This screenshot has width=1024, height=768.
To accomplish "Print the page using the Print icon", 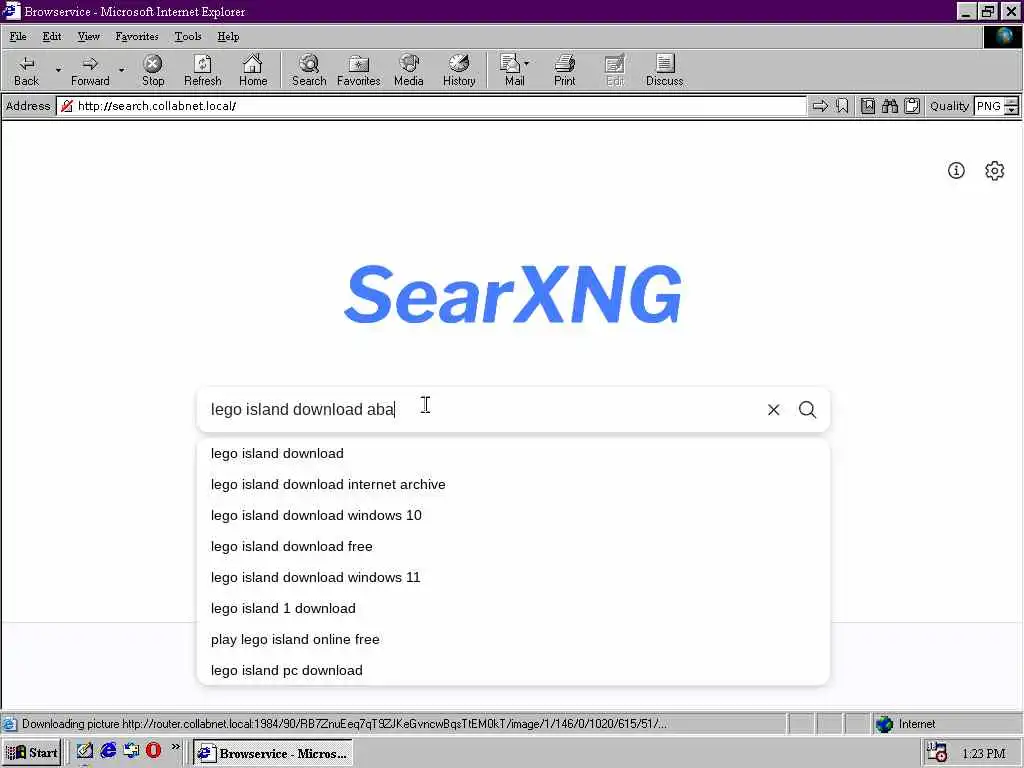I will (565, 71).
